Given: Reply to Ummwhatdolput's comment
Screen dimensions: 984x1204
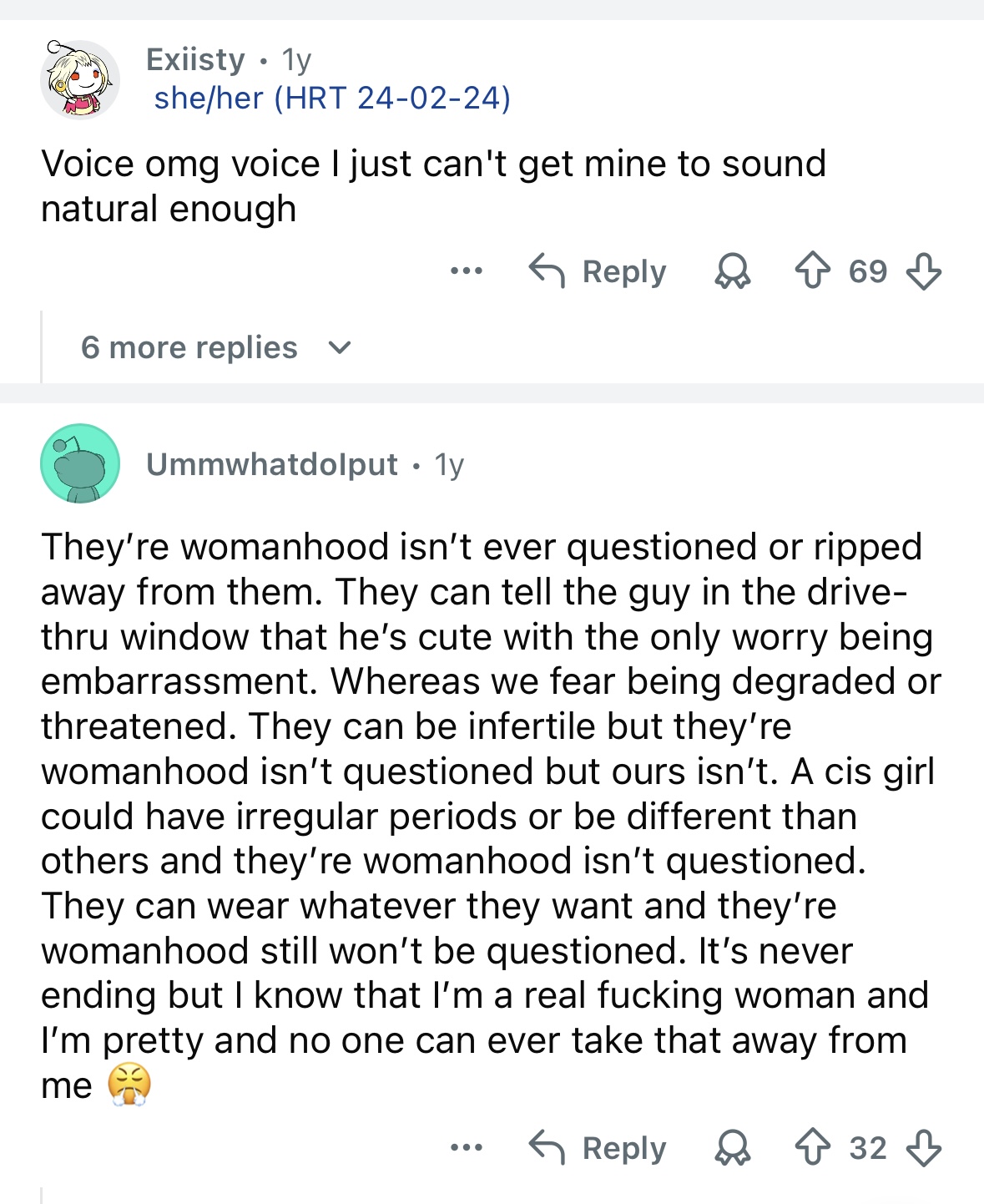Looking at the screenshot, I should click(598, 1147).
